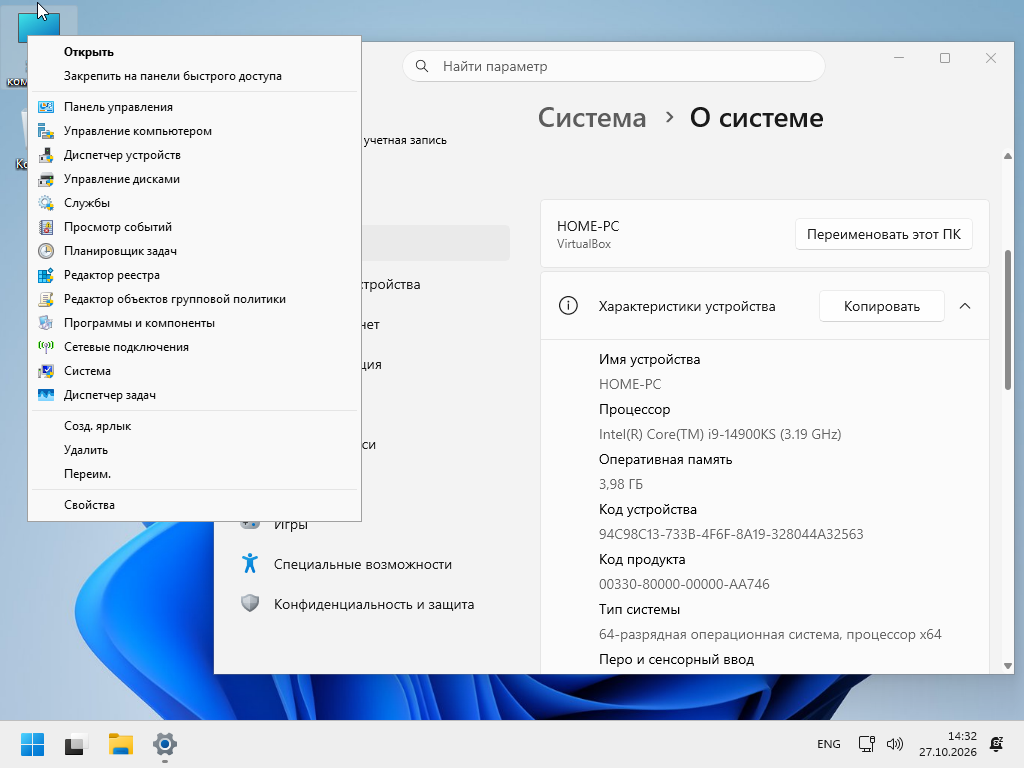Click the Settings gear on the taskbar
The height and width of the screenshot is (768, 1024).
[165, 744]
